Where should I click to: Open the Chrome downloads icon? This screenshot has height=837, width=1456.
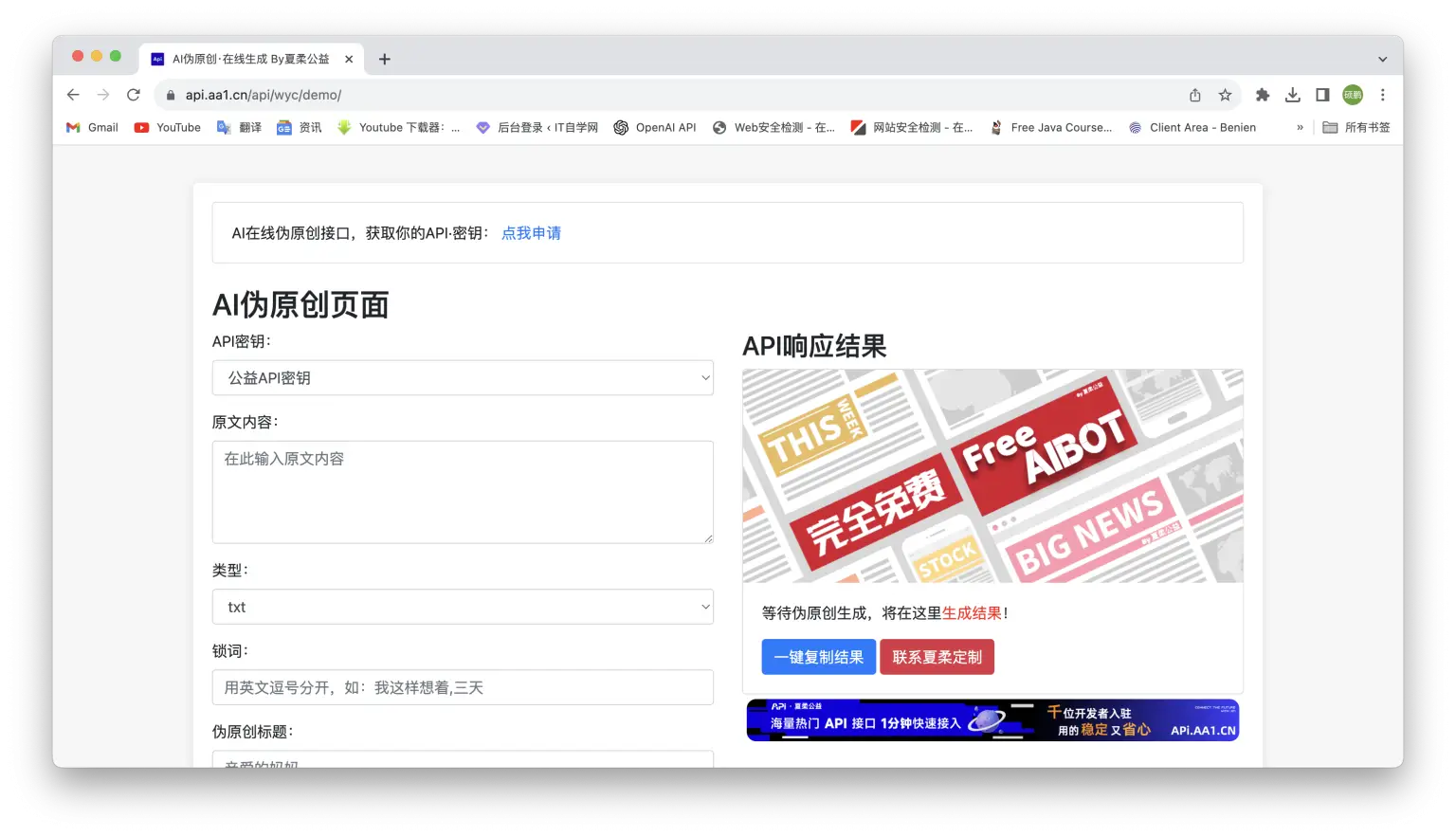pyautogui.click(x=1293, y=95)
